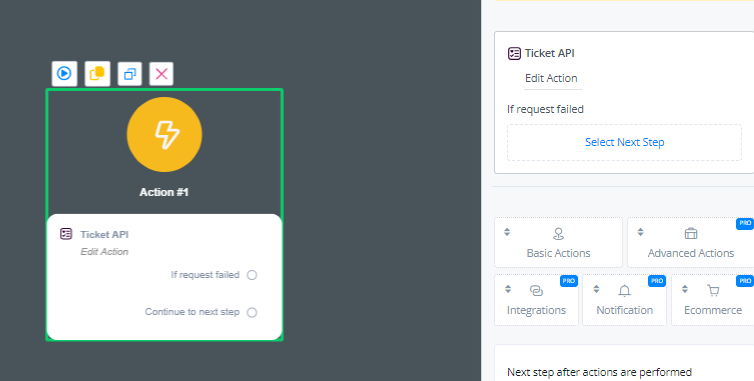Delete the step with pink X icon
754x381 pixels.
[162, 74]
